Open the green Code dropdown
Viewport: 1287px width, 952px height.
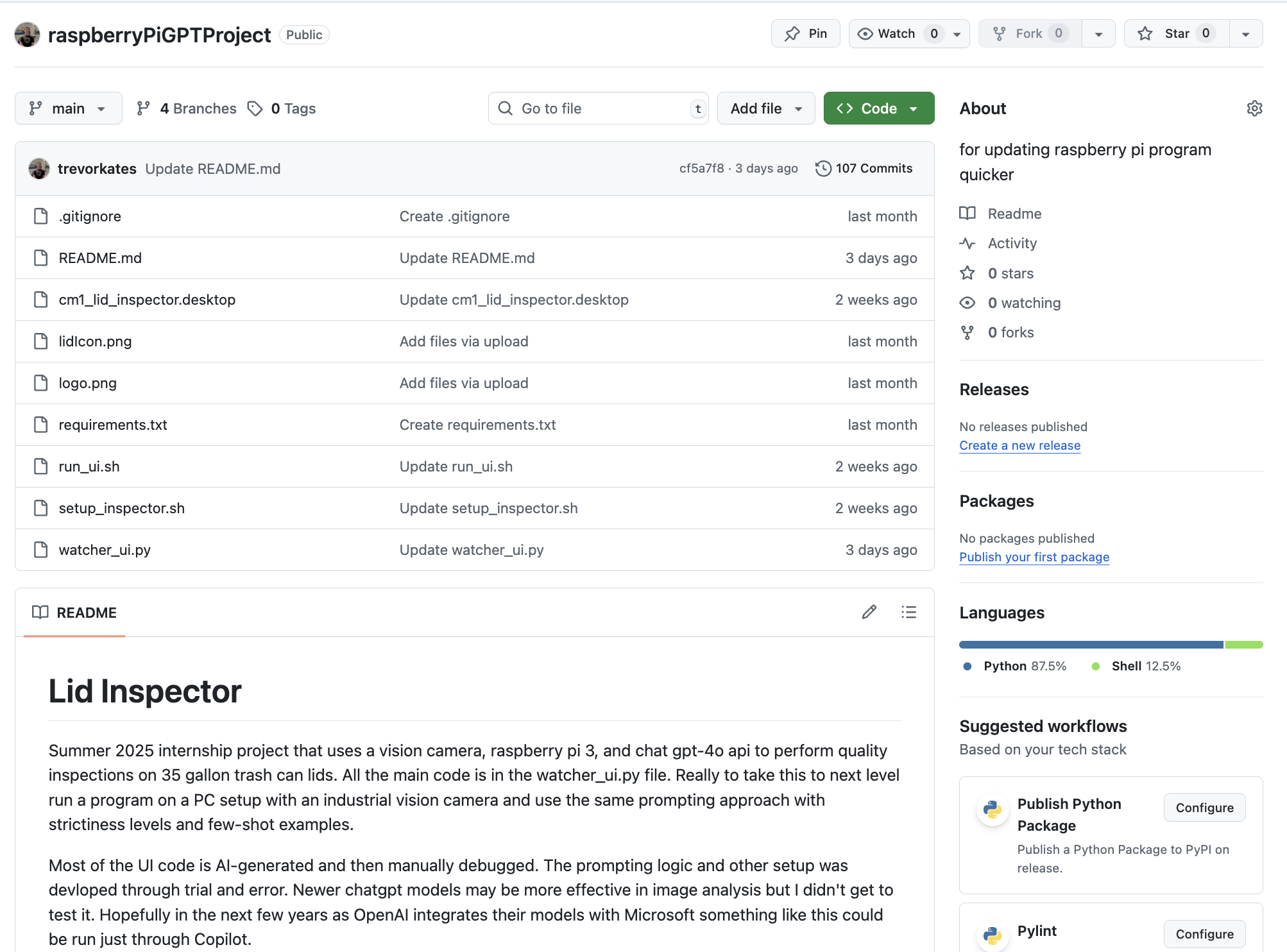click(x=878, y=108)
